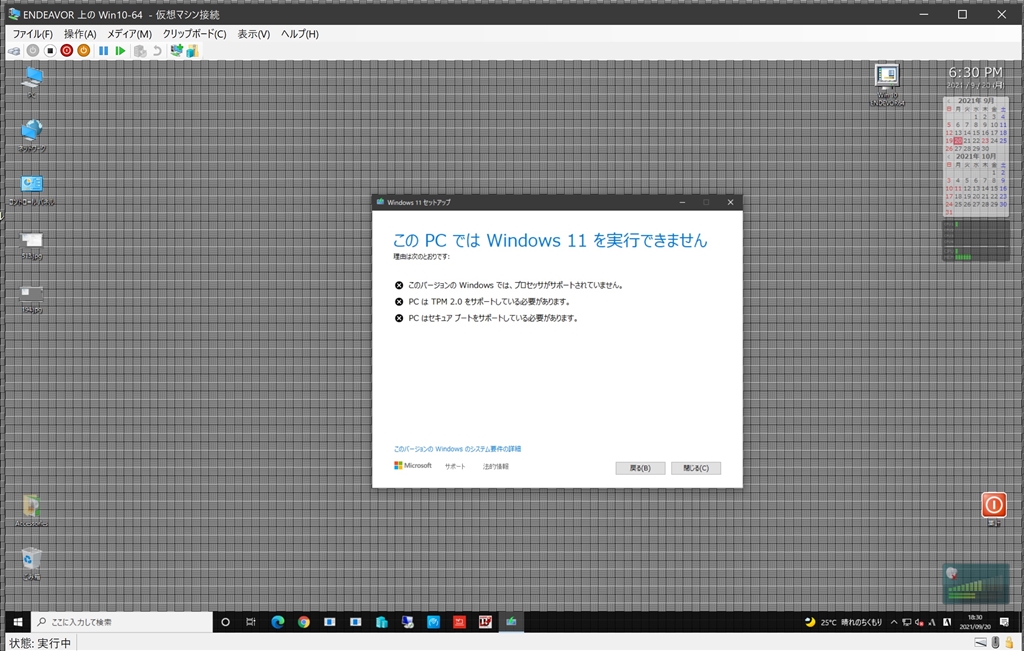Open the 操作(A) menu
The height and width of the screenshot is (651, 1024).
[80, 34]
